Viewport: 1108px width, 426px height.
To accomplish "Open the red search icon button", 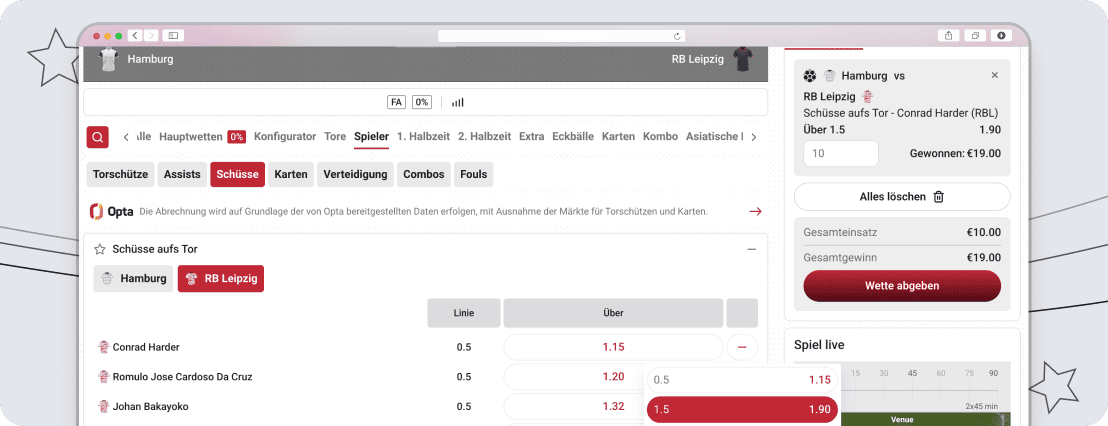I will [98, 137].
